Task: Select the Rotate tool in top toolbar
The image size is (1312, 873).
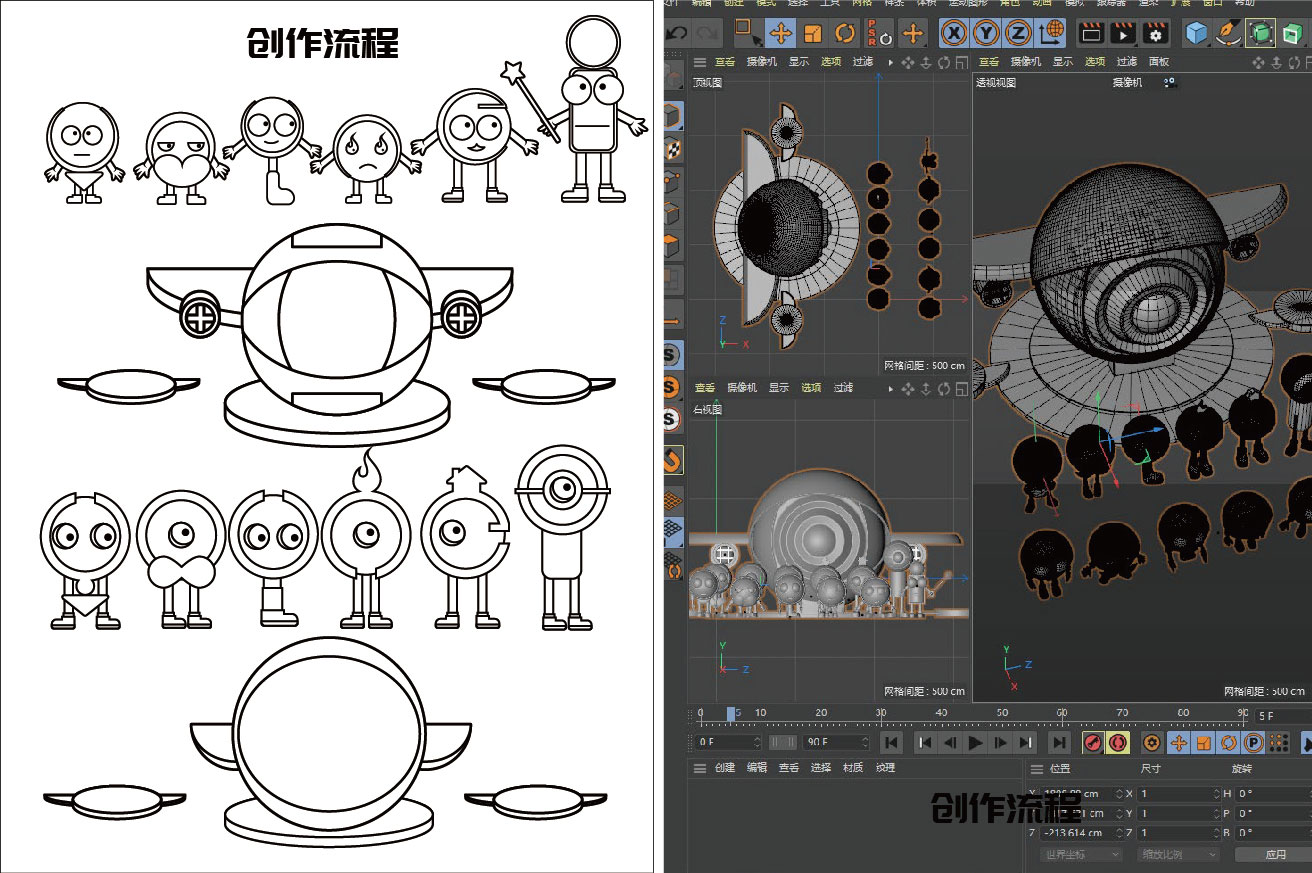Action: [x=845, y=33]
